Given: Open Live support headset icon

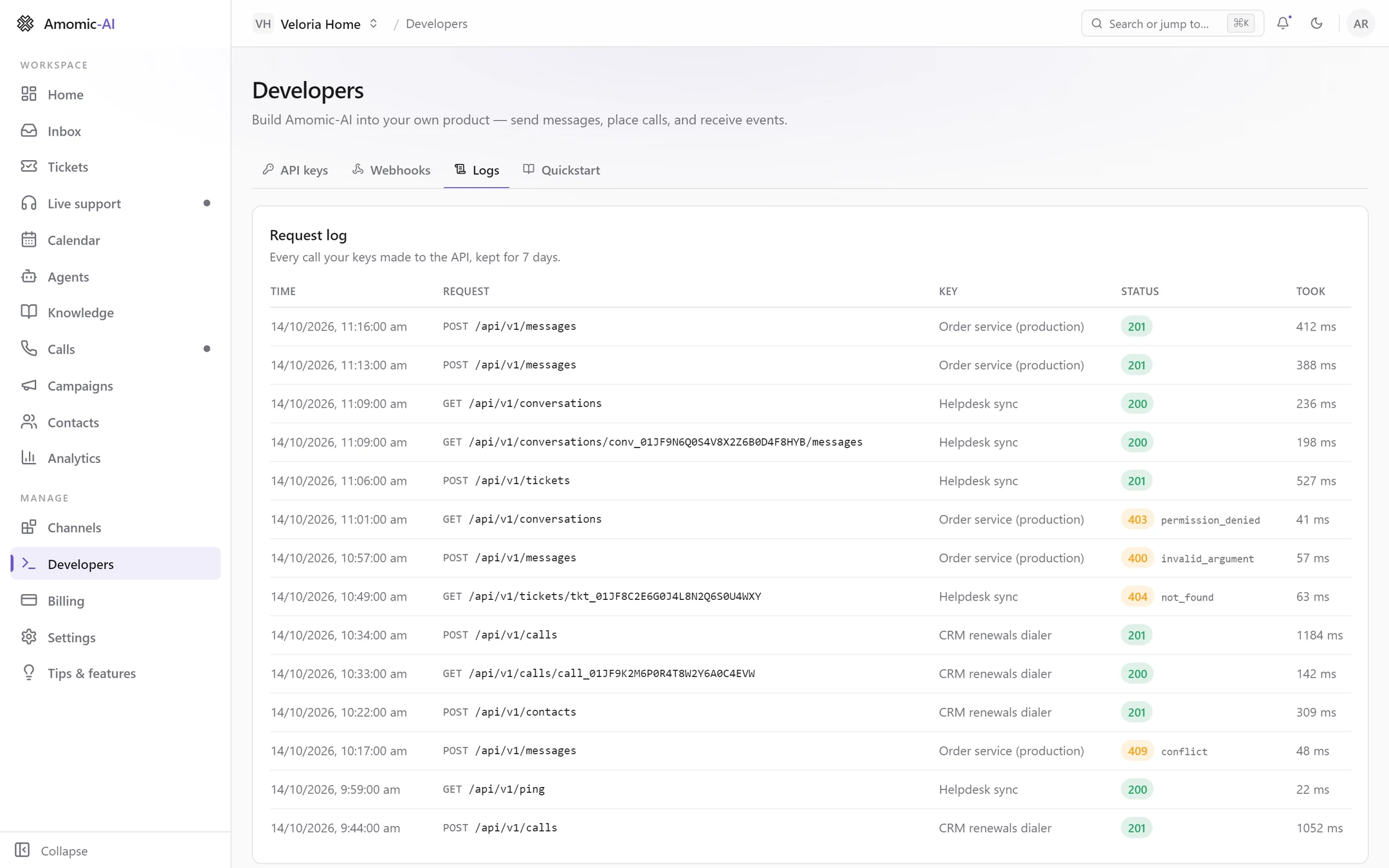Looking at the screenshot, I should tap(29, 203).
